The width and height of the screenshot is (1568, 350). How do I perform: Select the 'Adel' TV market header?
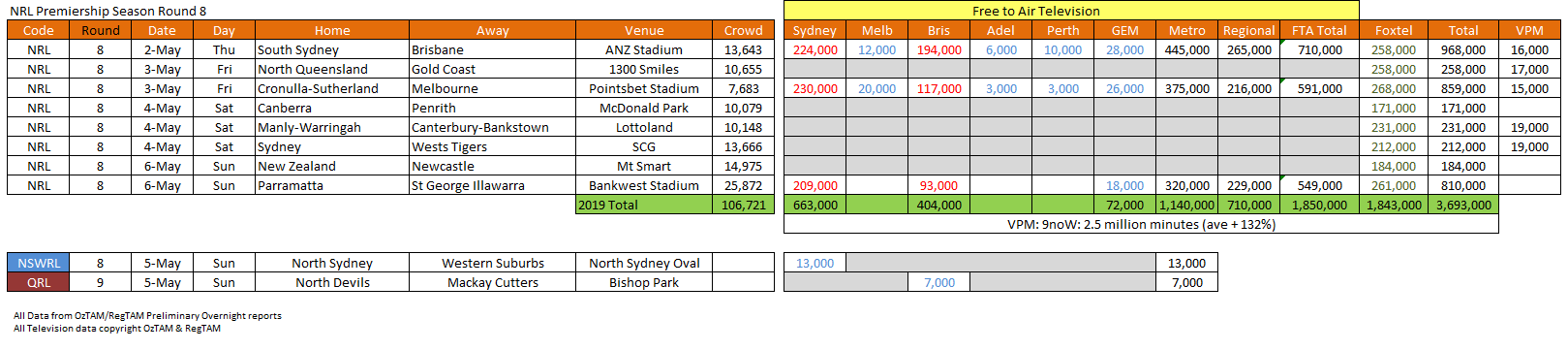pos(1001,30)
